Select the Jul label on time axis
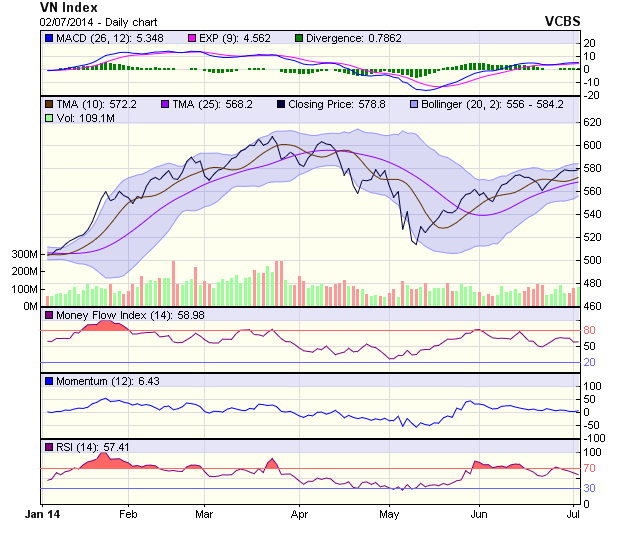The image size is (620, 535). tap(574, 513)
